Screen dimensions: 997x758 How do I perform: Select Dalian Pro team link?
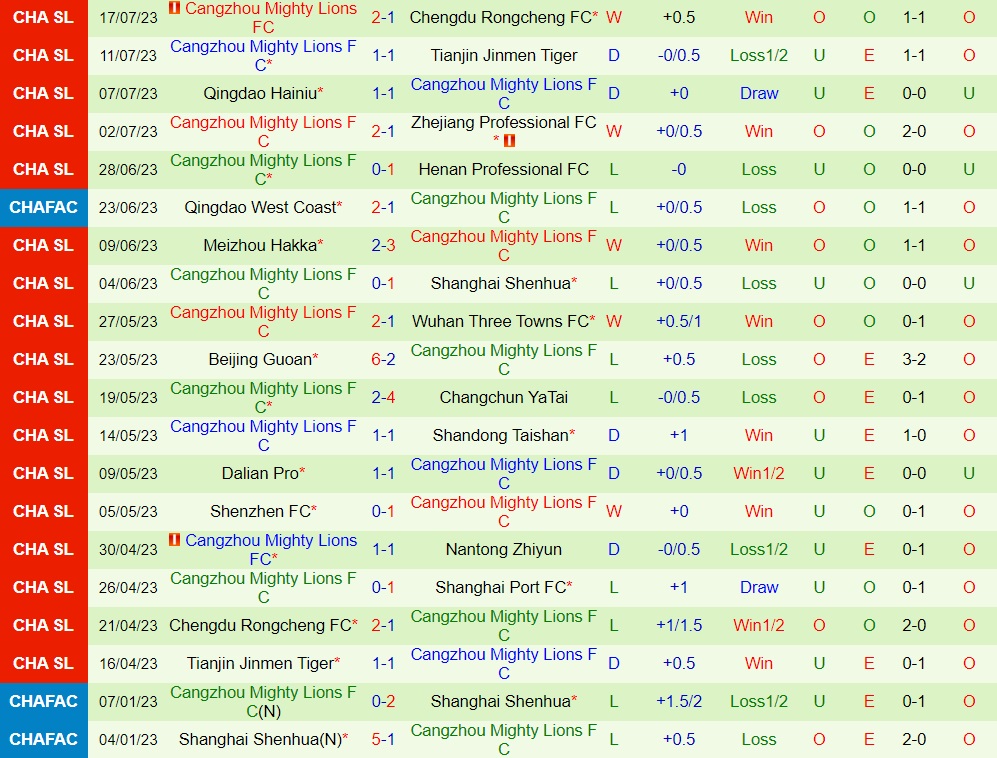click(260, 473)
